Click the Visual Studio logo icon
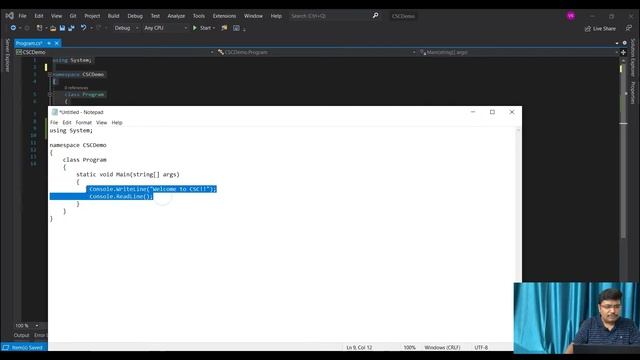 [10, 16]
